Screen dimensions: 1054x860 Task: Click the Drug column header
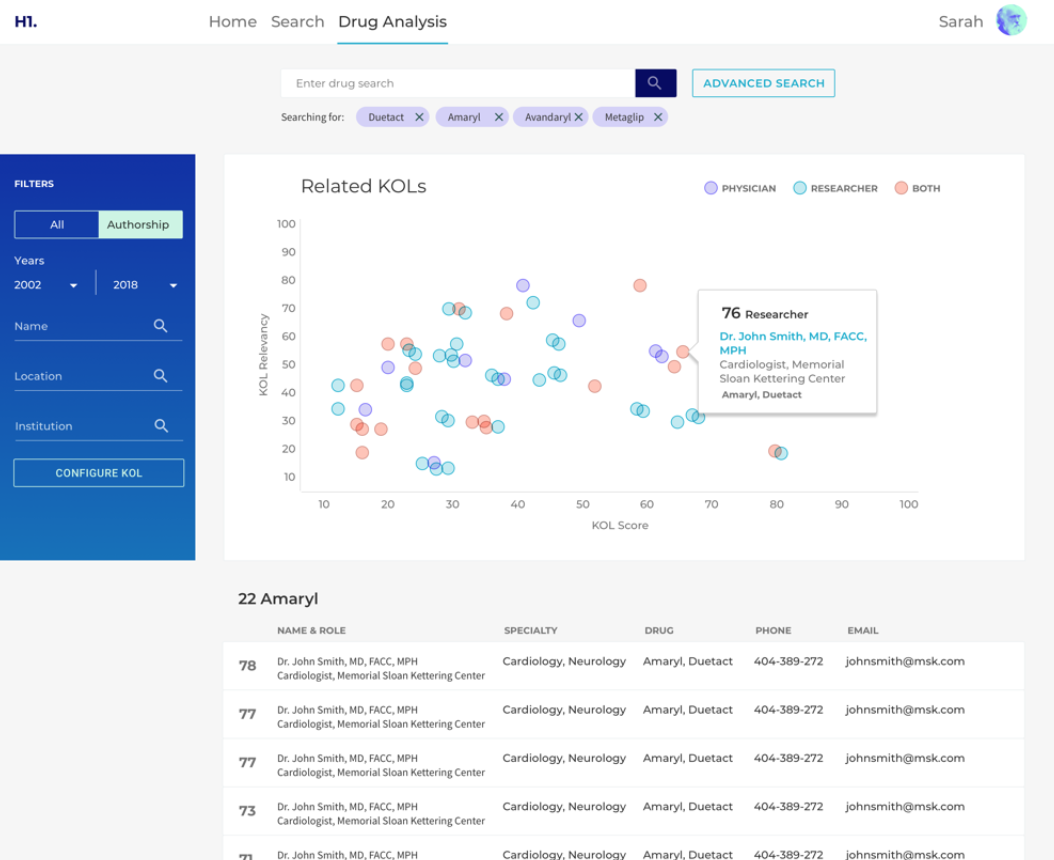[x=659, y=630]
